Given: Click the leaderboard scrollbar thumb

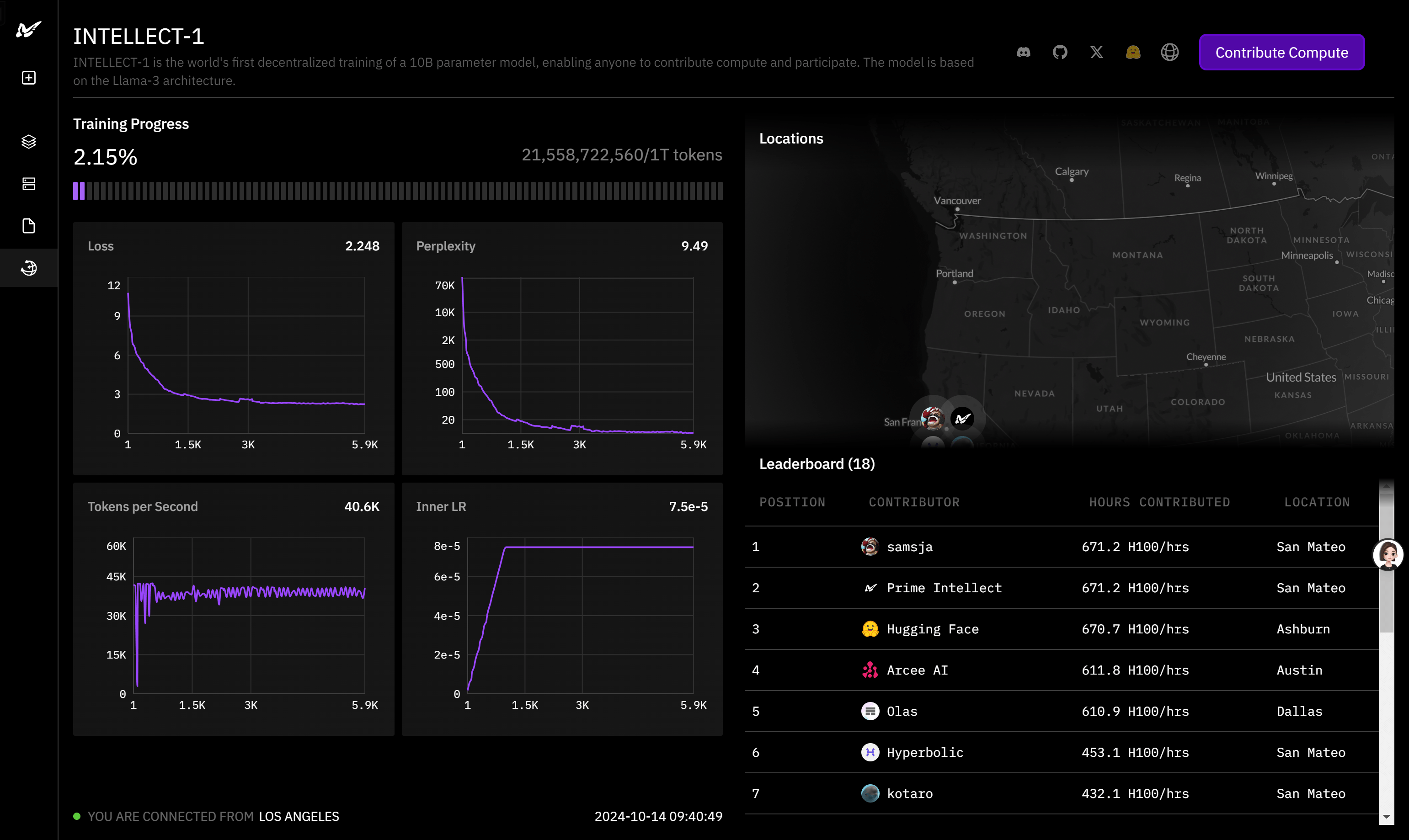Looking at the screenshot, I should click(1386, 563).
